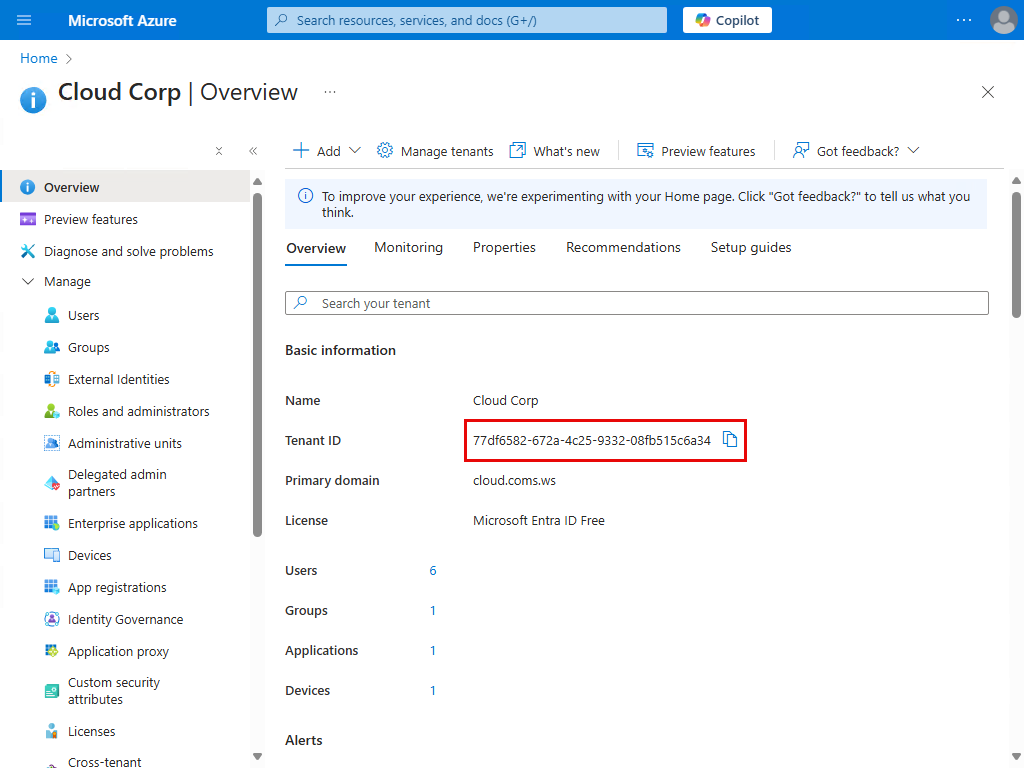Image resolution: width=1024 pixels, height=768 pixels.
Task: Click the External Identities icon
Action: (52, 379)
